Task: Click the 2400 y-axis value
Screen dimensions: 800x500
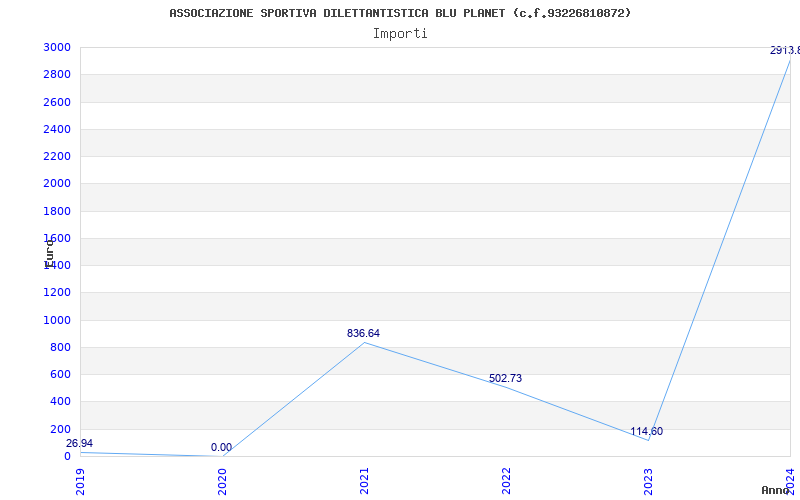Action: [57, 129]
